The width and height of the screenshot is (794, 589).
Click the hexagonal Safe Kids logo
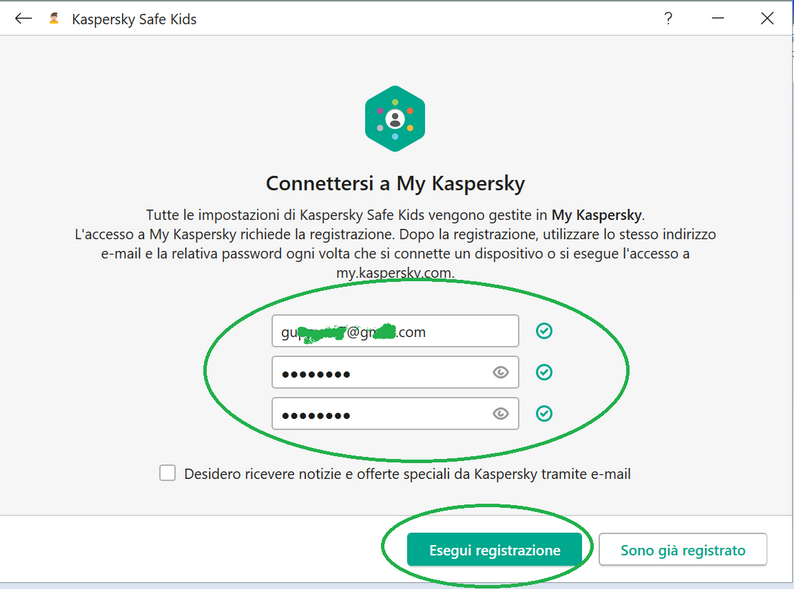pos(395,119)
